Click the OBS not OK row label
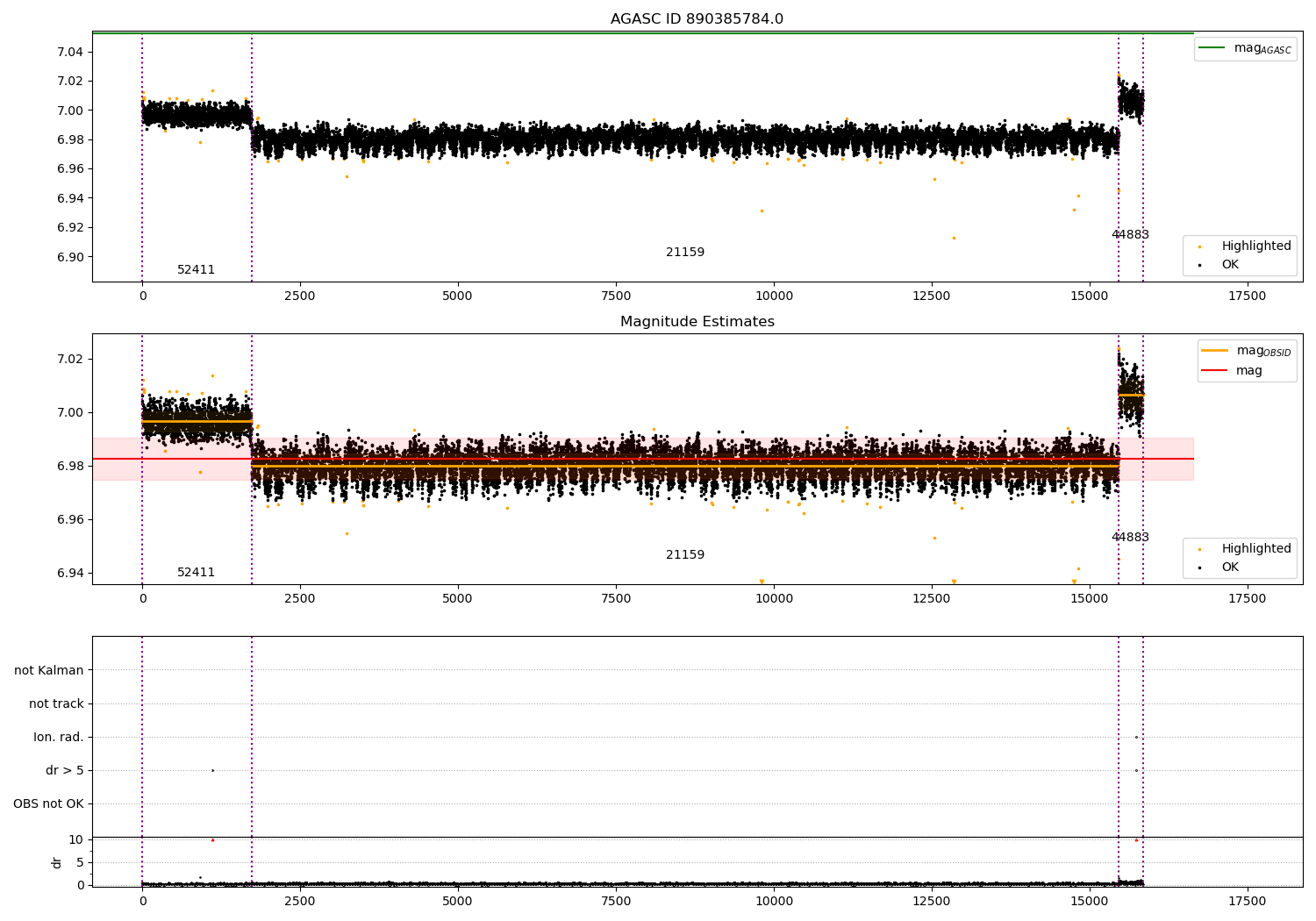The image size is (1316, 921). (x=48, y=804)
